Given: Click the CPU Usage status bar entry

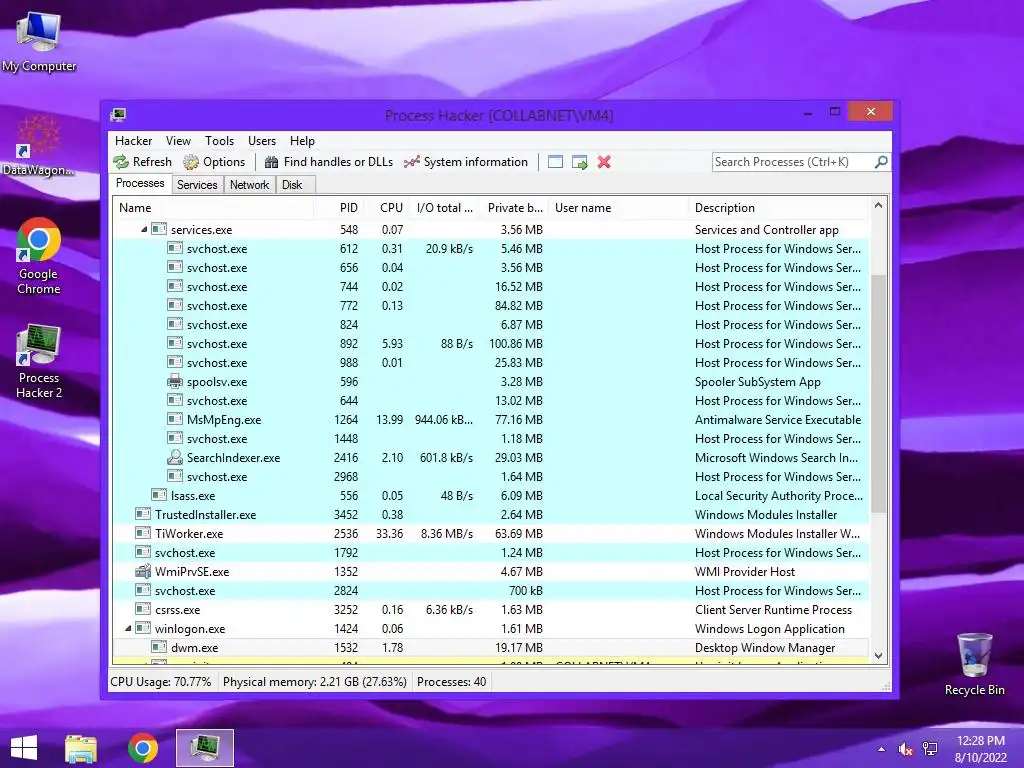Looking at the screenshot, I should 161,681.
